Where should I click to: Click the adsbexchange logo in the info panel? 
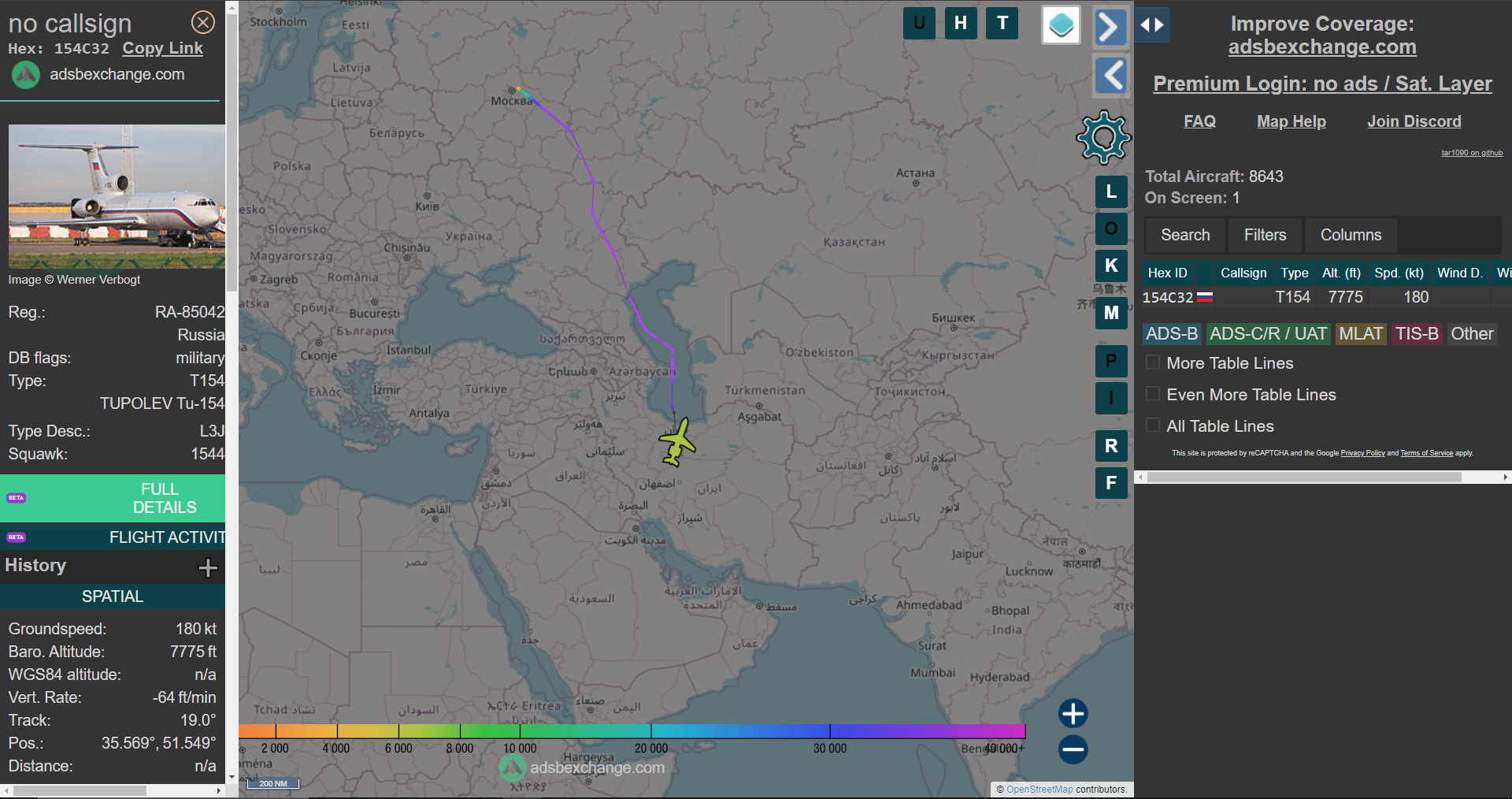pos(25,75)
